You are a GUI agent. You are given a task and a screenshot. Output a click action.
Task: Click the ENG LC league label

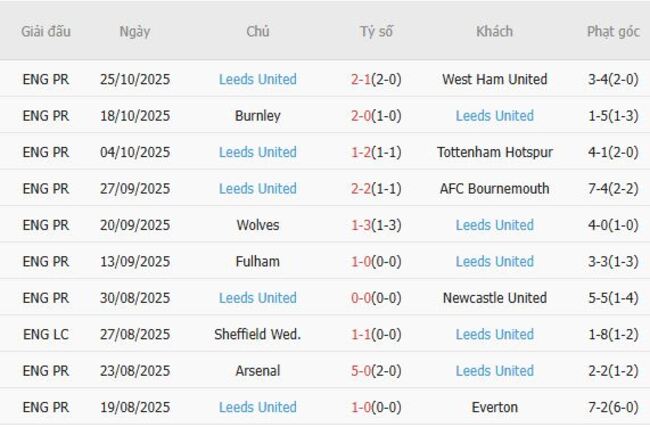46,334
